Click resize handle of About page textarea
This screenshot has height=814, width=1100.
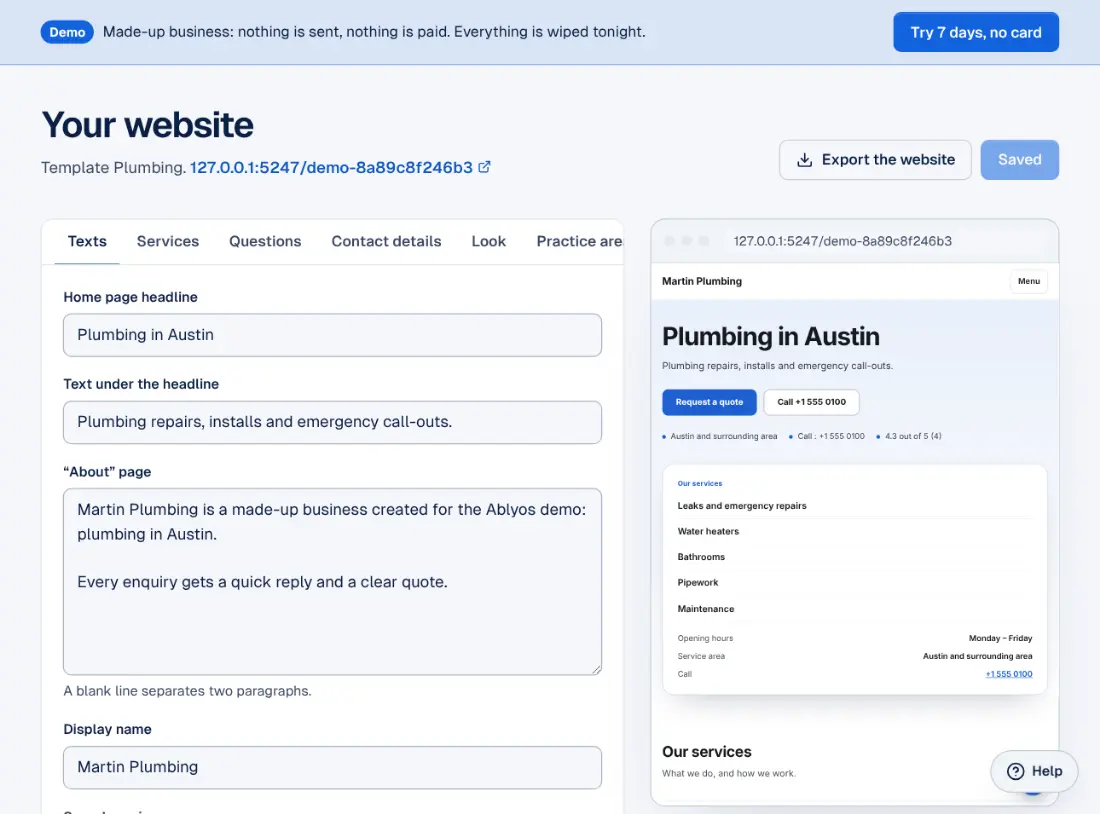click(x=596, y=669)
